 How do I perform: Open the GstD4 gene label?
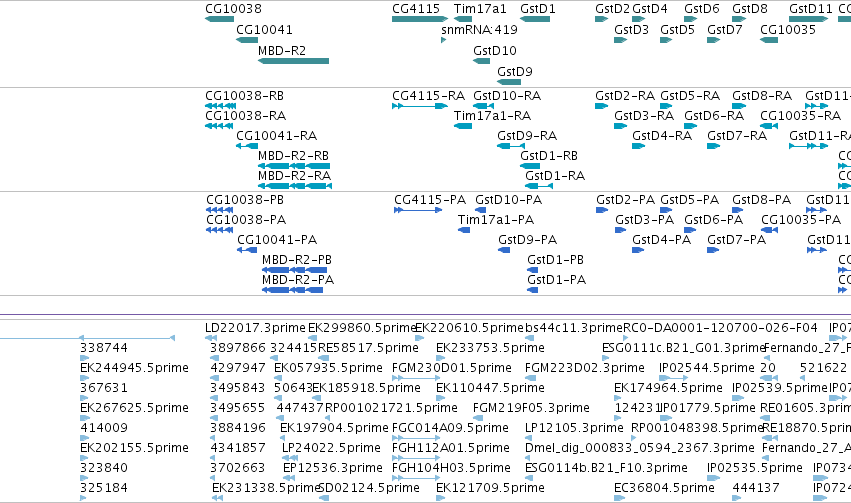(x=650, y=9)
